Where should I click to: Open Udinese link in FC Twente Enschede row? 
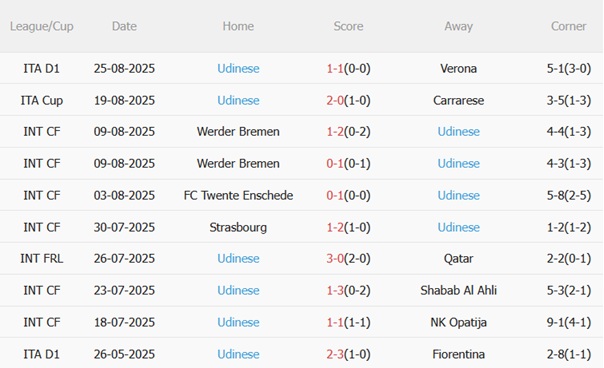click(458, 195)
